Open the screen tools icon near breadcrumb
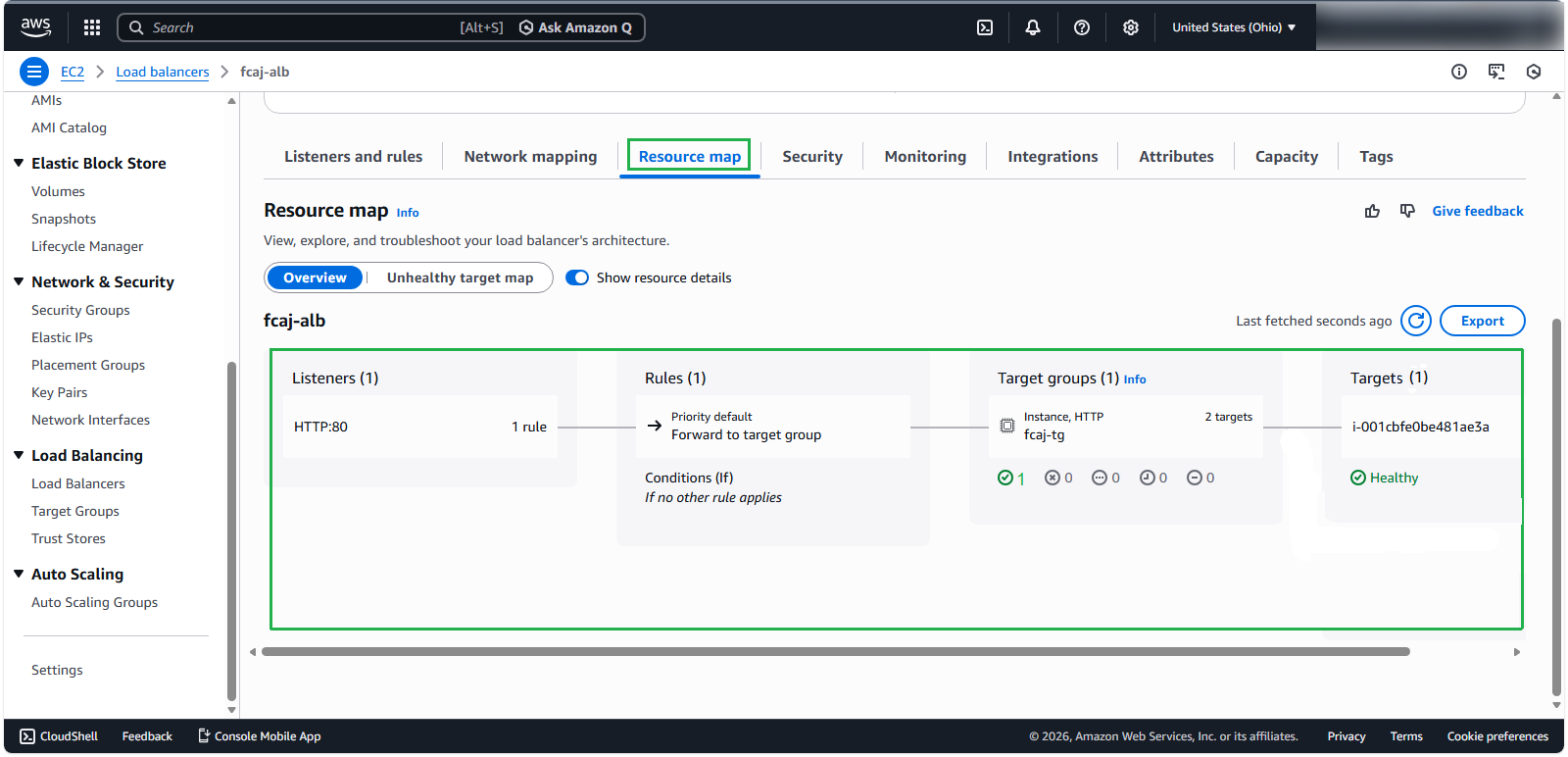Image resolution: width=1568 pixels, height=757 pixels. 1496,72
